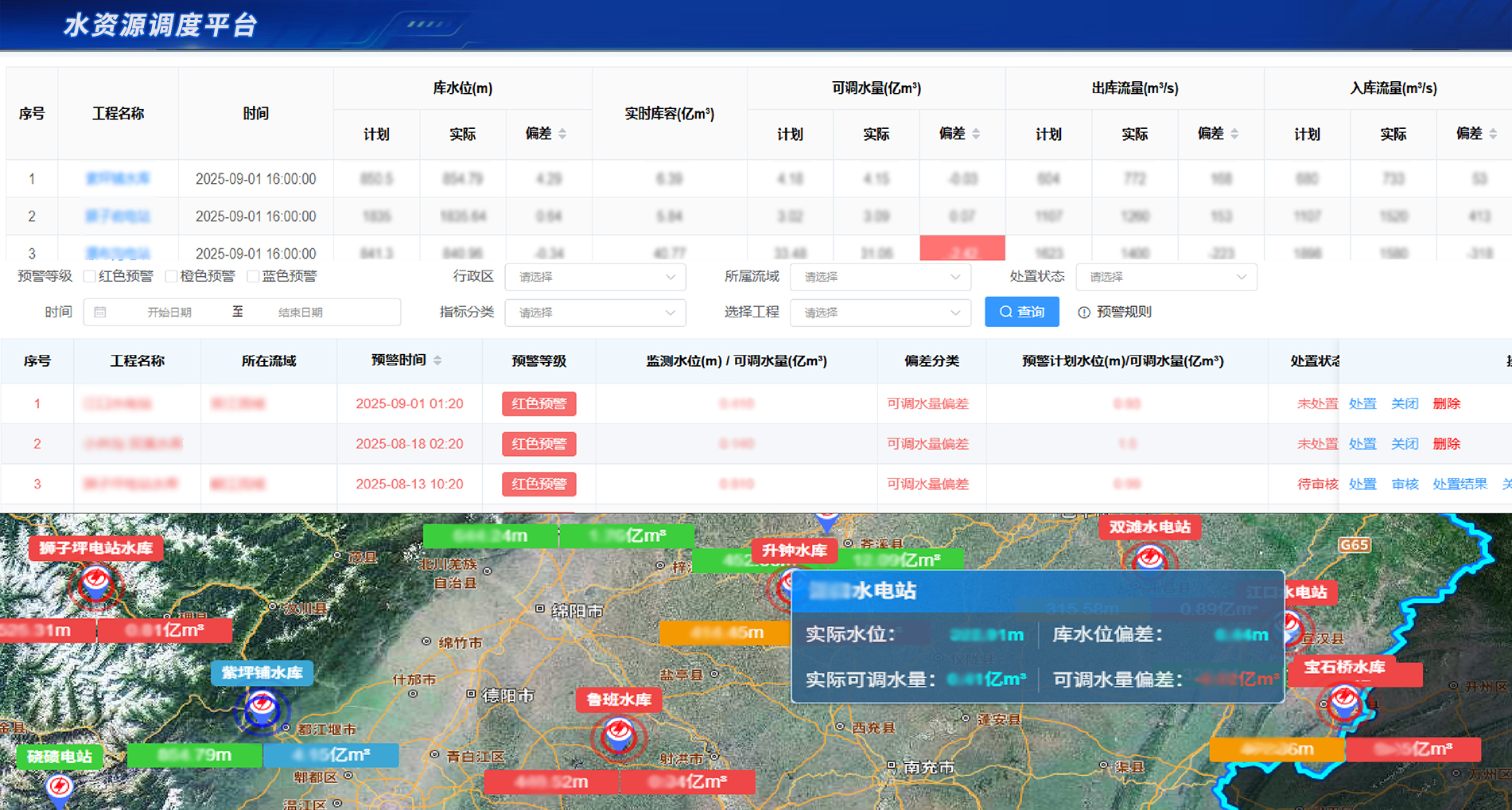The width and height of the screenshot is (1512, 810).
Task: Click 可调水量偏差 in alert row 2
Action: click(x=928, y=444)
